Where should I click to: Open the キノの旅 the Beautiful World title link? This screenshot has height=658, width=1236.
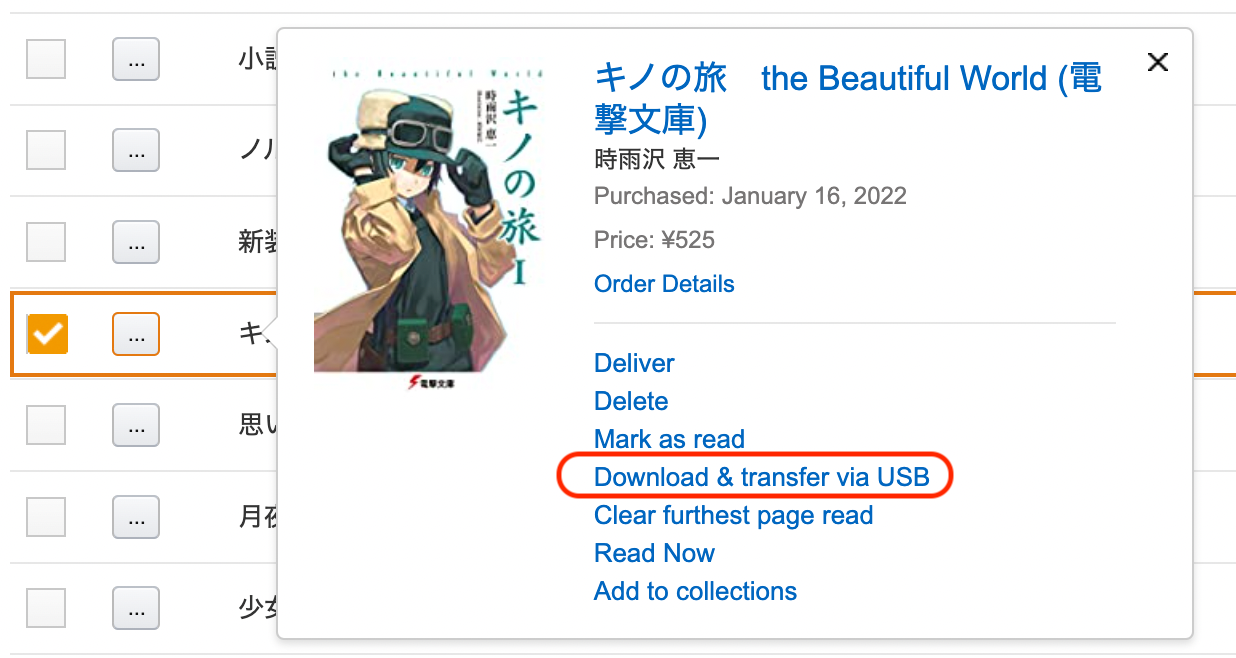pos(848,98)
